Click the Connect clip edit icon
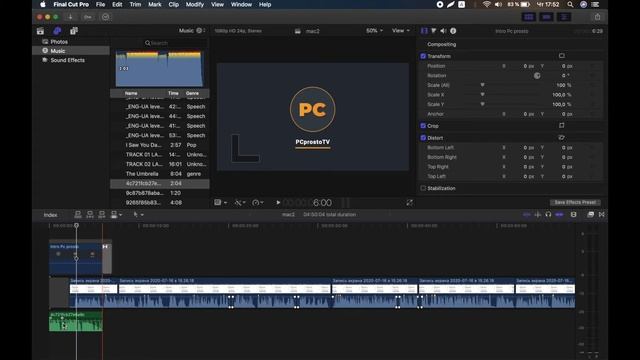 tap(78, 215)
